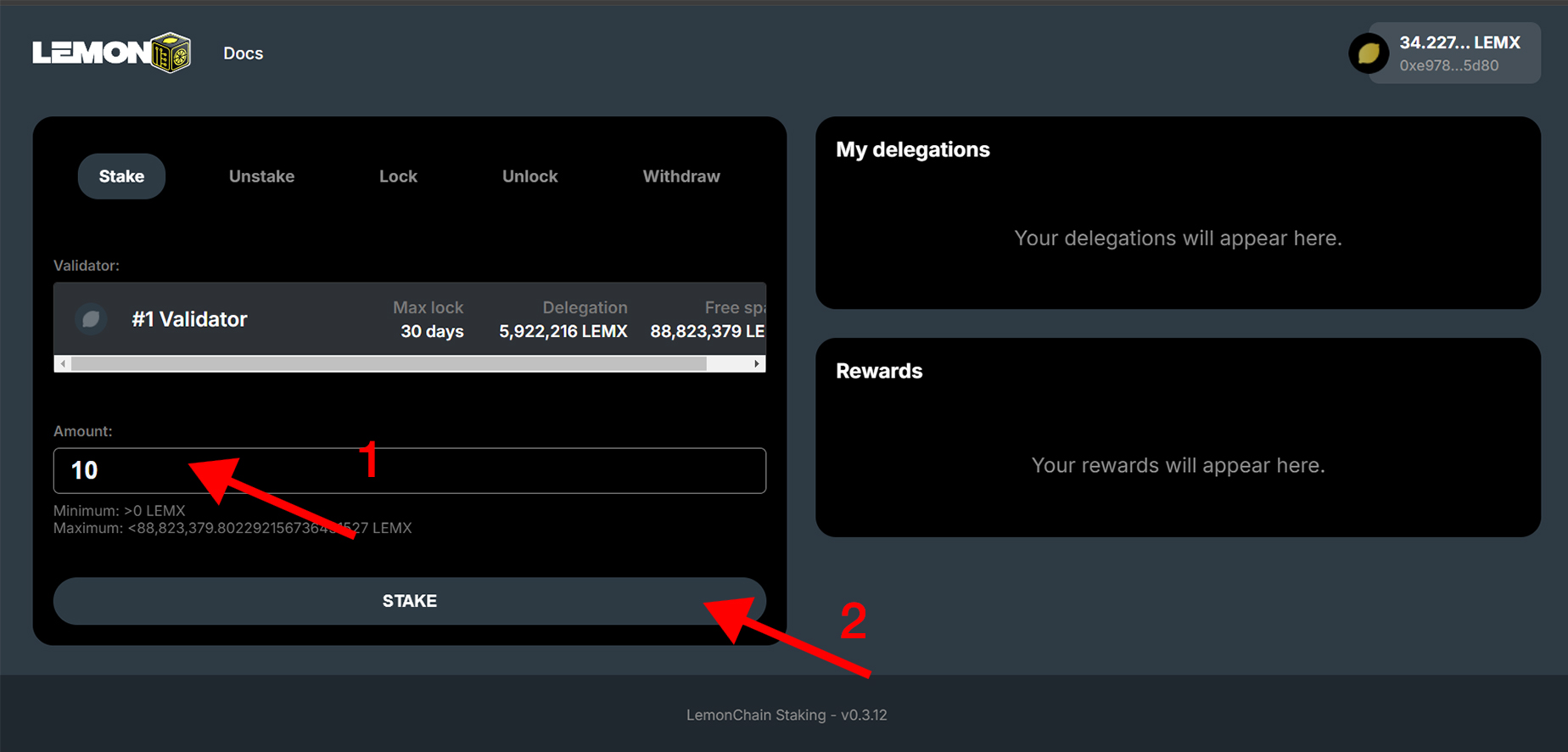Screen dimensions: 1568x752
Task: Click the 34.227... LEMX balance text
Action: tap(1459, 42)
